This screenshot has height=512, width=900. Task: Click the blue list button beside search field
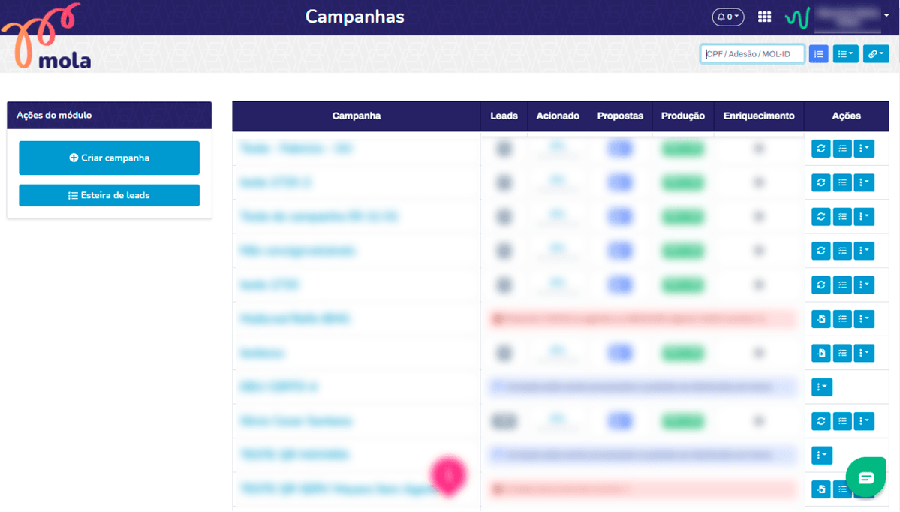pos(818,54)
